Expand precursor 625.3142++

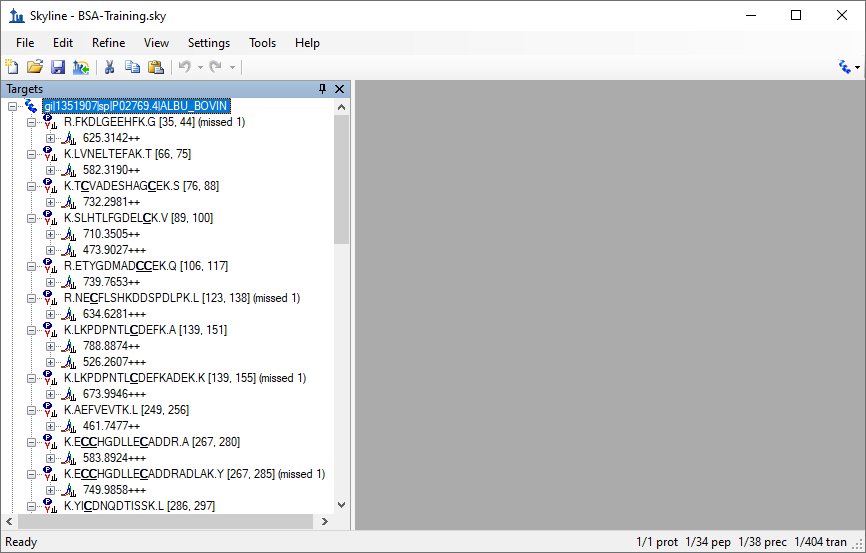point(50,138)
